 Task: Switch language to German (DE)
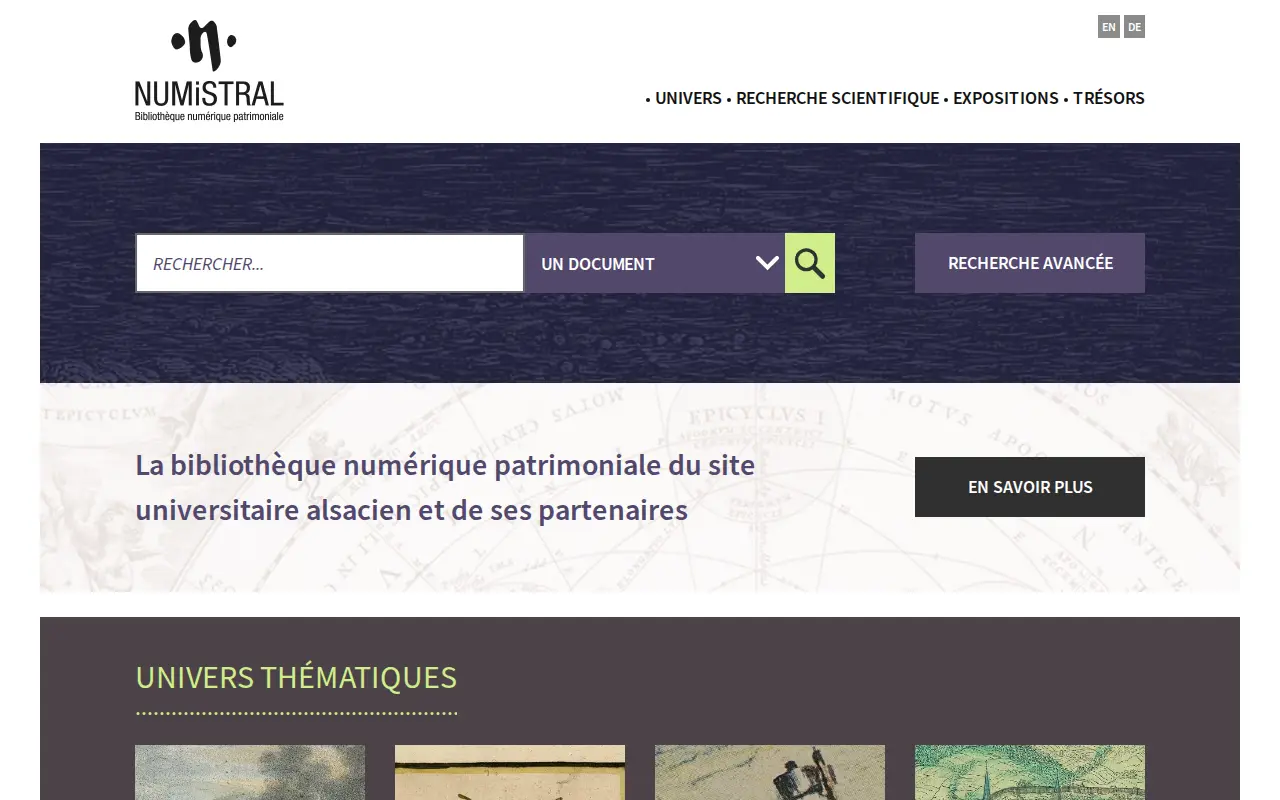point(1134,27)
